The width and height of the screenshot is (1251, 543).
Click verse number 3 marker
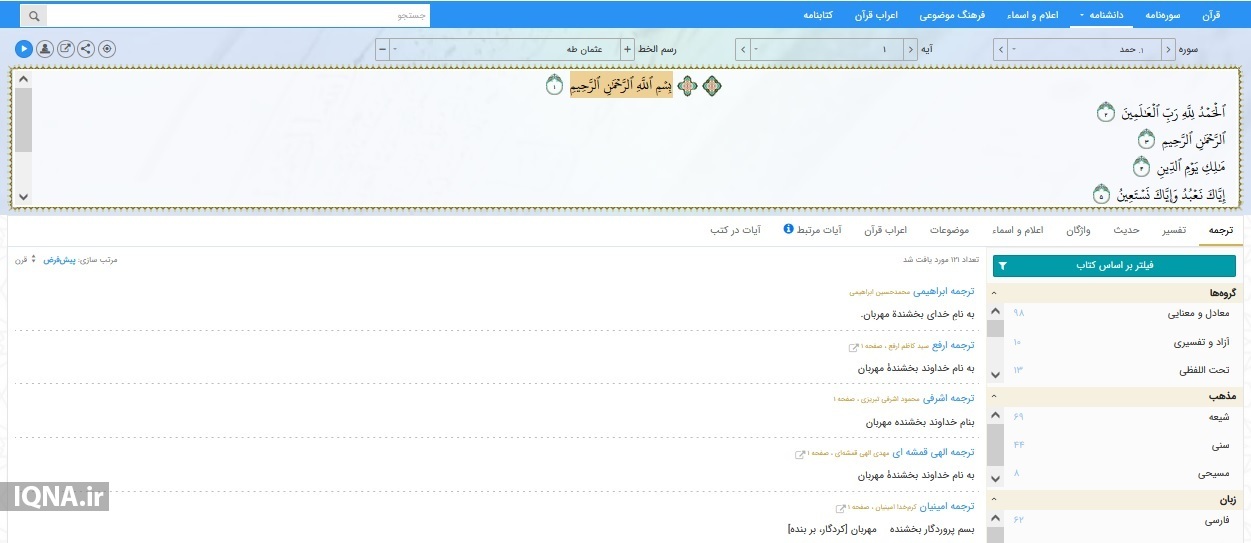click(x=1147, y=140)
